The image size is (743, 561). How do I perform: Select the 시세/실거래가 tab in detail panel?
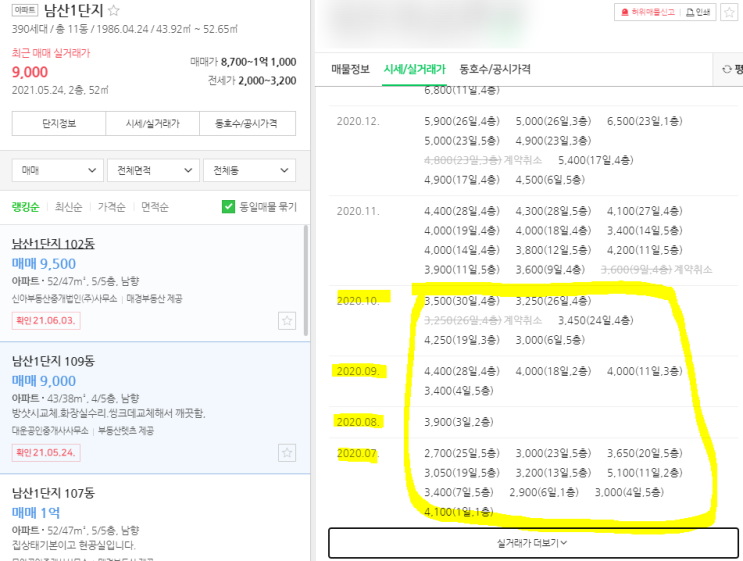(415, 69)
